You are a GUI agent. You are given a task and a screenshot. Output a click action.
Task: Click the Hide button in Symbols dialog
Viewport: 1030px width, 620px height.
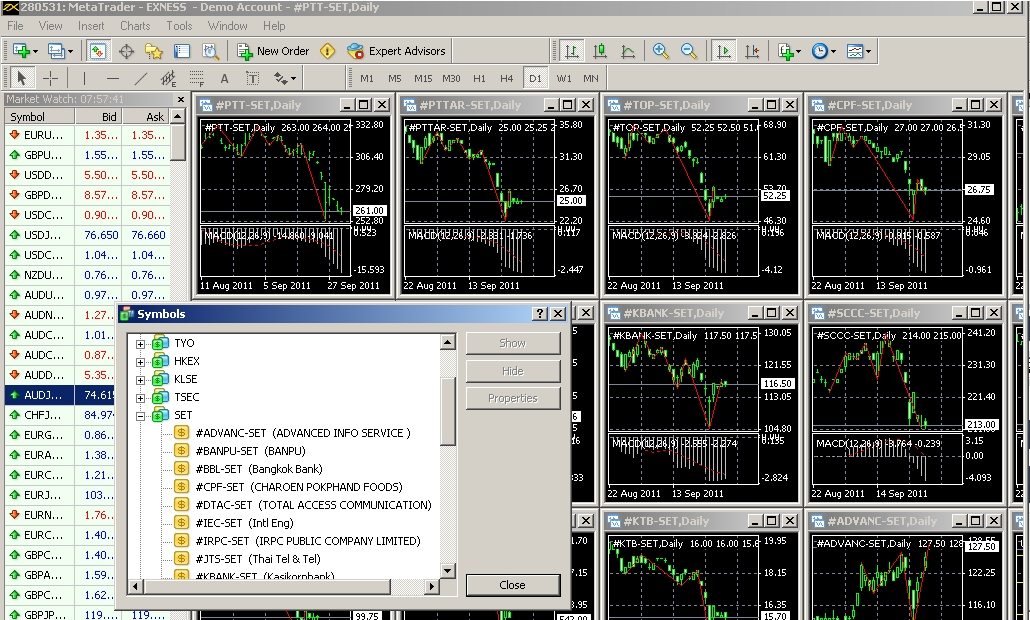[512, 371]
